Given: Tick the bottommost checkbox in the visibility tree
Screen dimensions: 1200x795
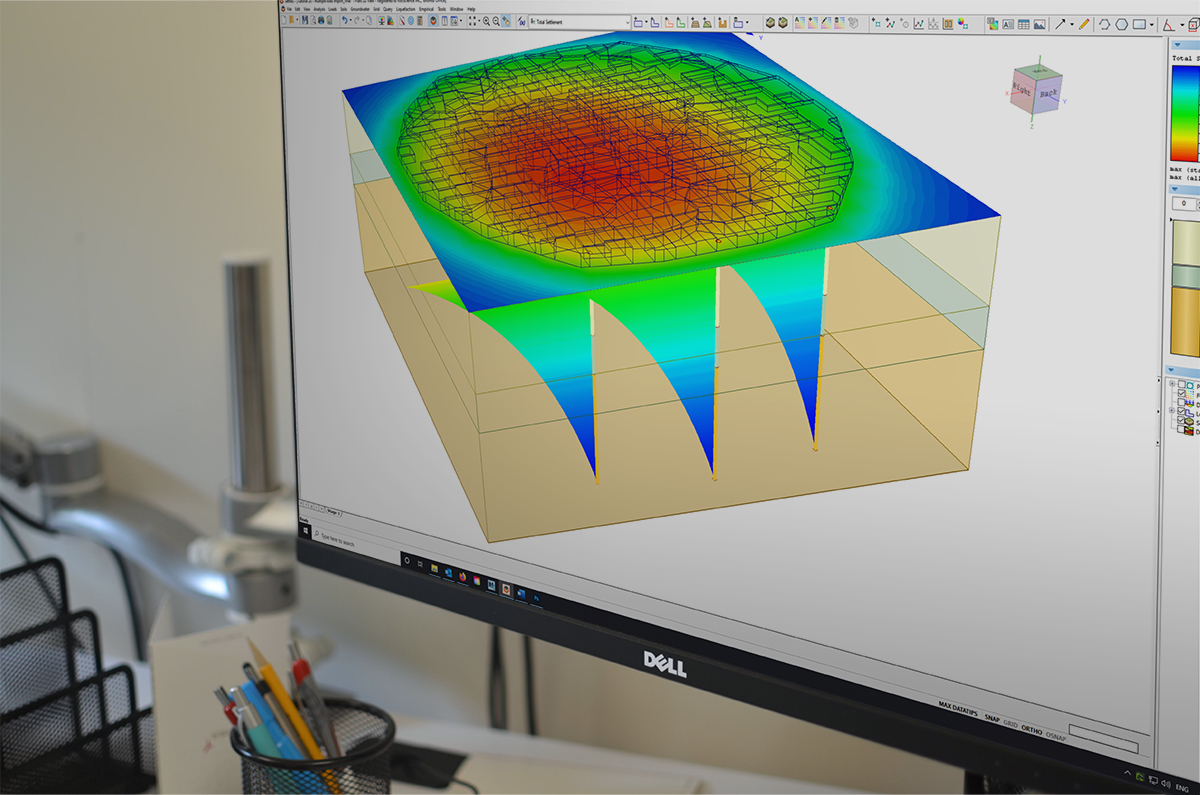Looking at the screenshot, I should (1182, 431).
